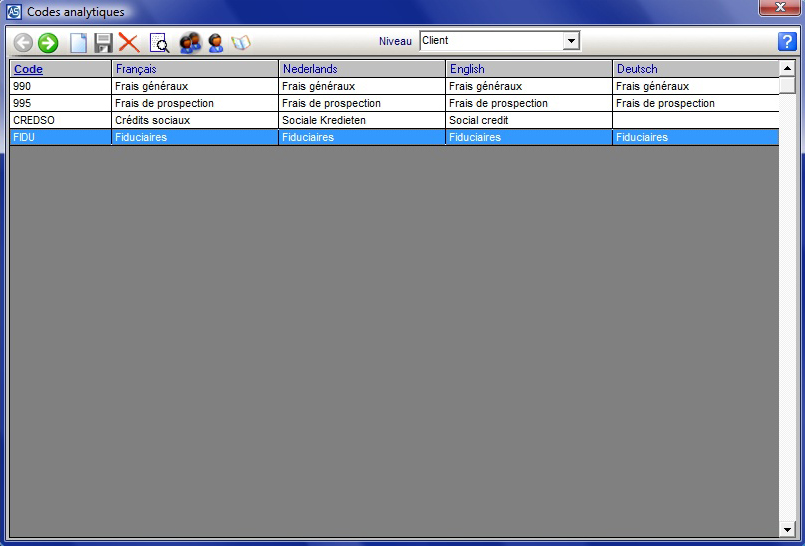
Task: Click the Sociale Kredieten cell
Action: coord(362,120)
